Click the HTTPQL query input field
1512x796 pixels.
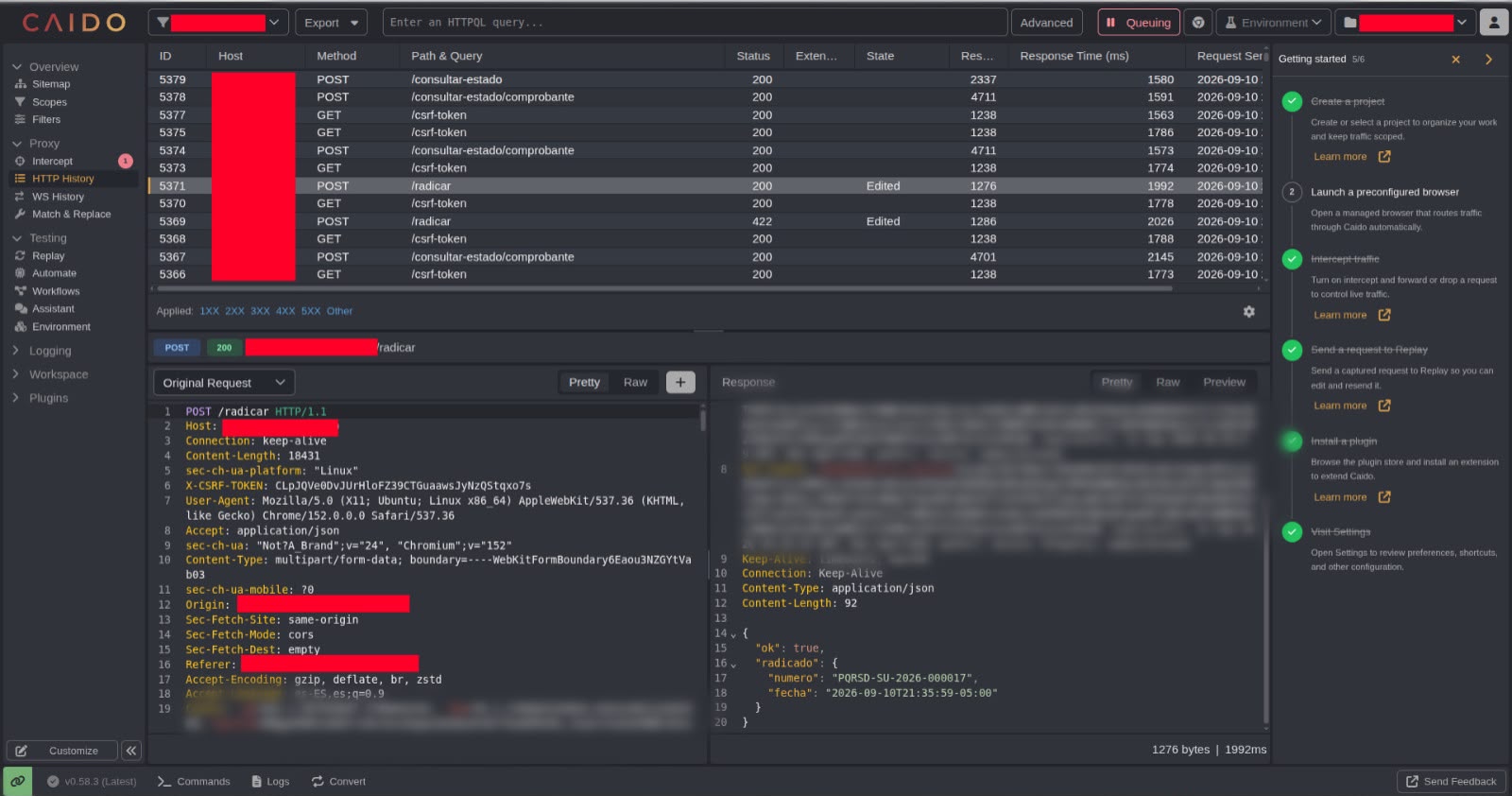[x=695, y=23]
